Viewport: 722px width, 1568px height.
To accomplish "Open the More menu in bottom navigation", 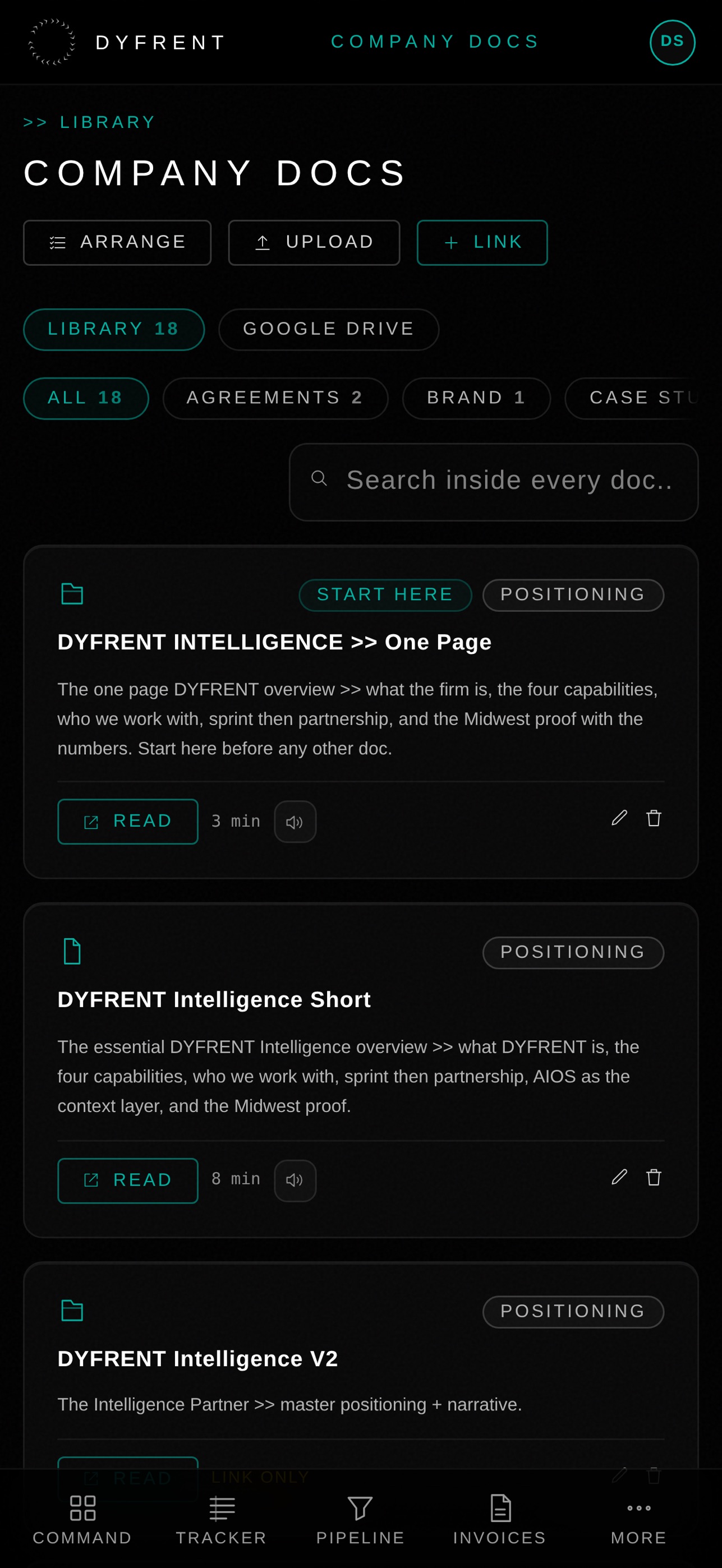I will coord(638,1519).
